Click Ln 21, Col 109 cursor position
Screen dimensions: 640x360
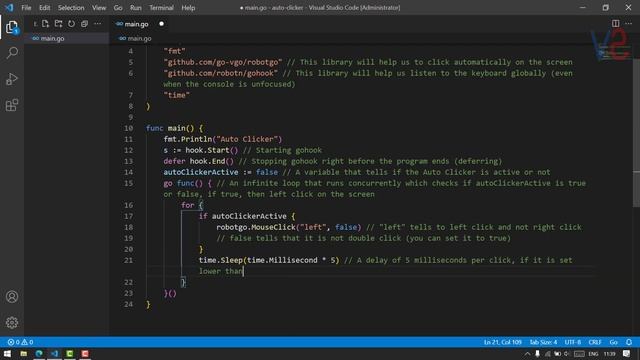pyautogui.click(x=502, y=342)
